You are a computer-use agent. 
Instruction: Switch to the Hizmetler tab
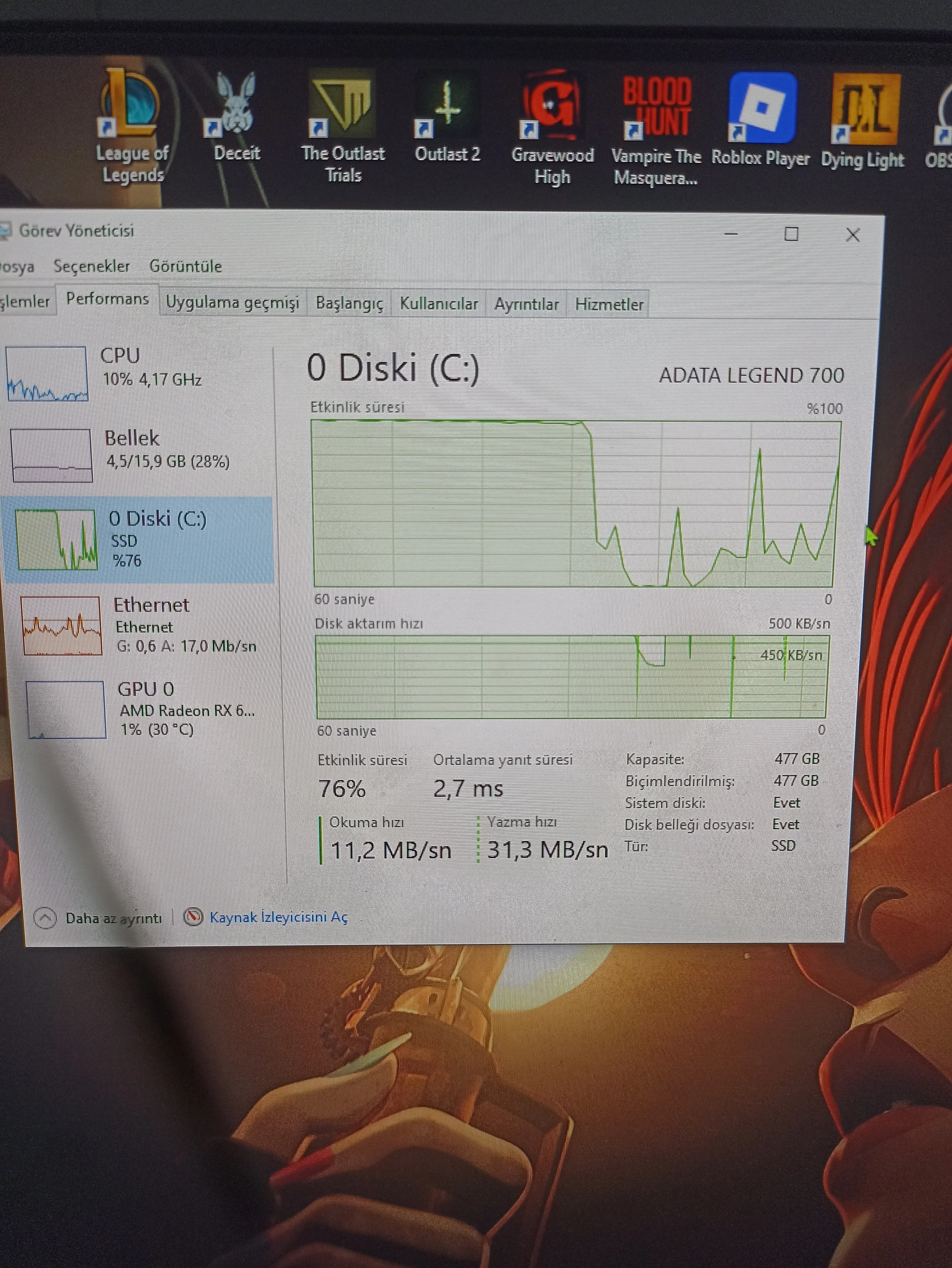click(x=609, y=304)
